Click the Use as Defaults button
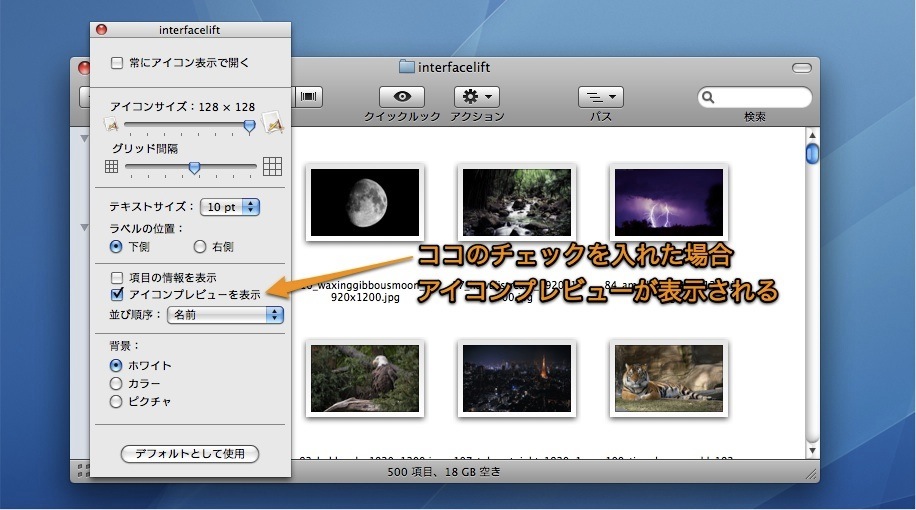Screen dimensions: 916x510 tap(190, 454)
